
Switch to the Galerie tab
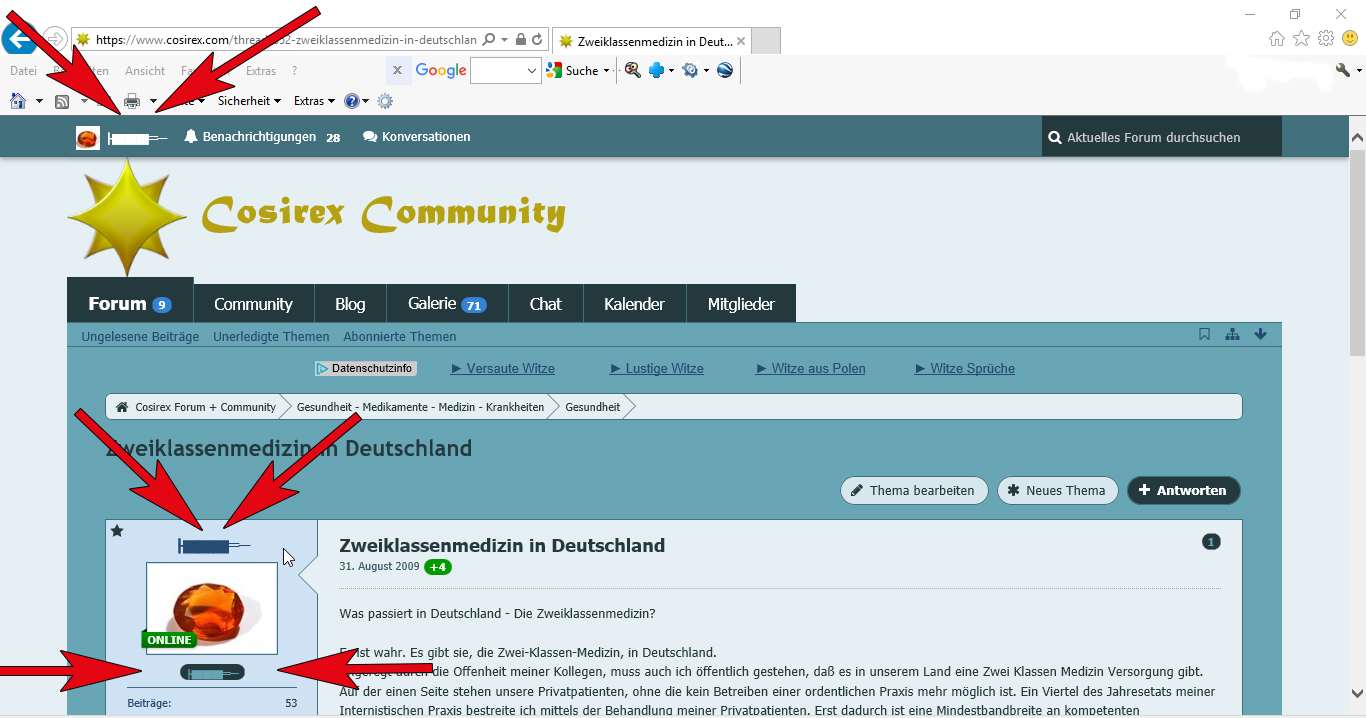[x=446, y=304]
